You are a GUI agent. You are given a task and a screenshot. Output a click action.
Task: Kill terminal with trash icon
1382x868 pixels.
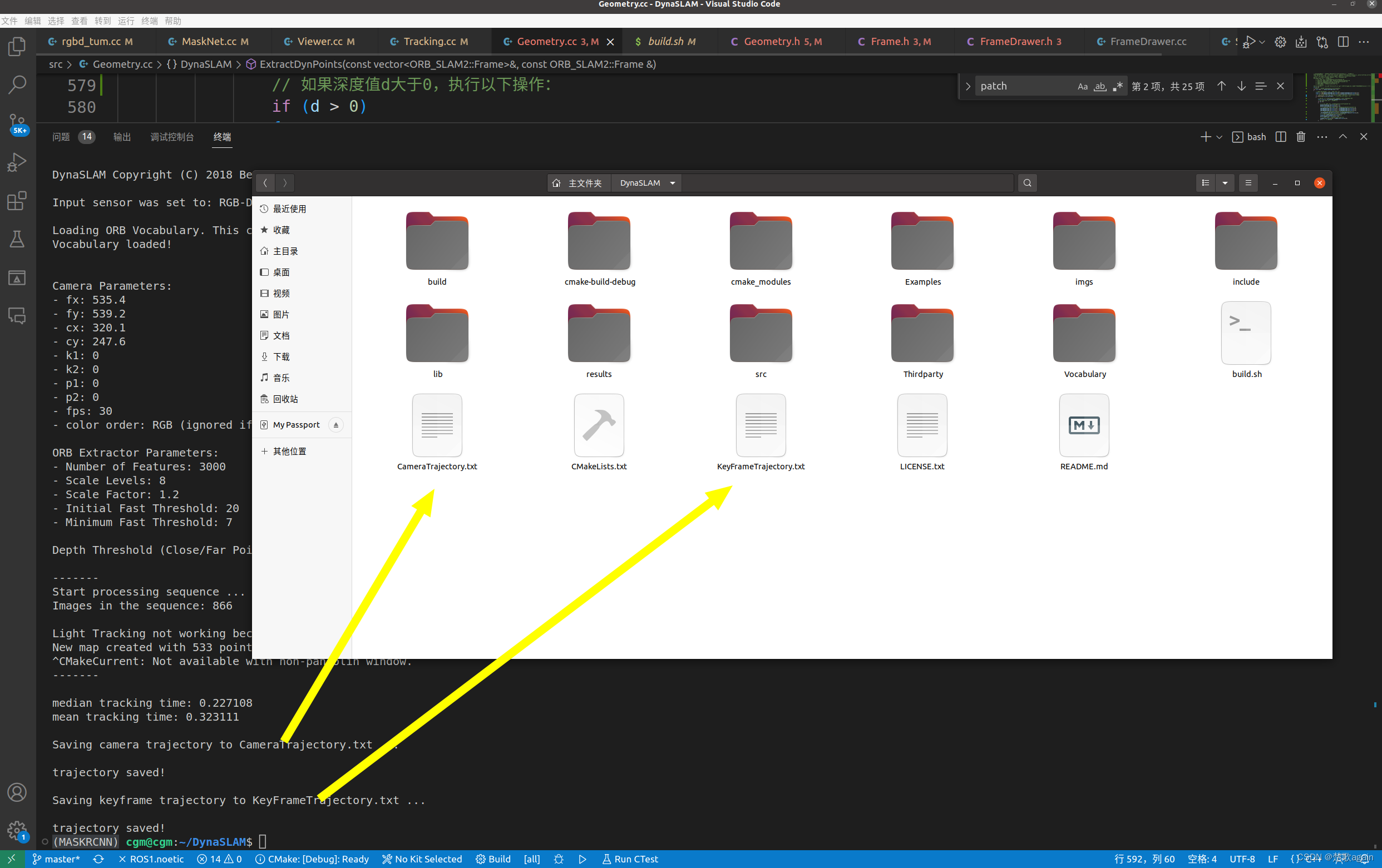[x=1301, y=137]
